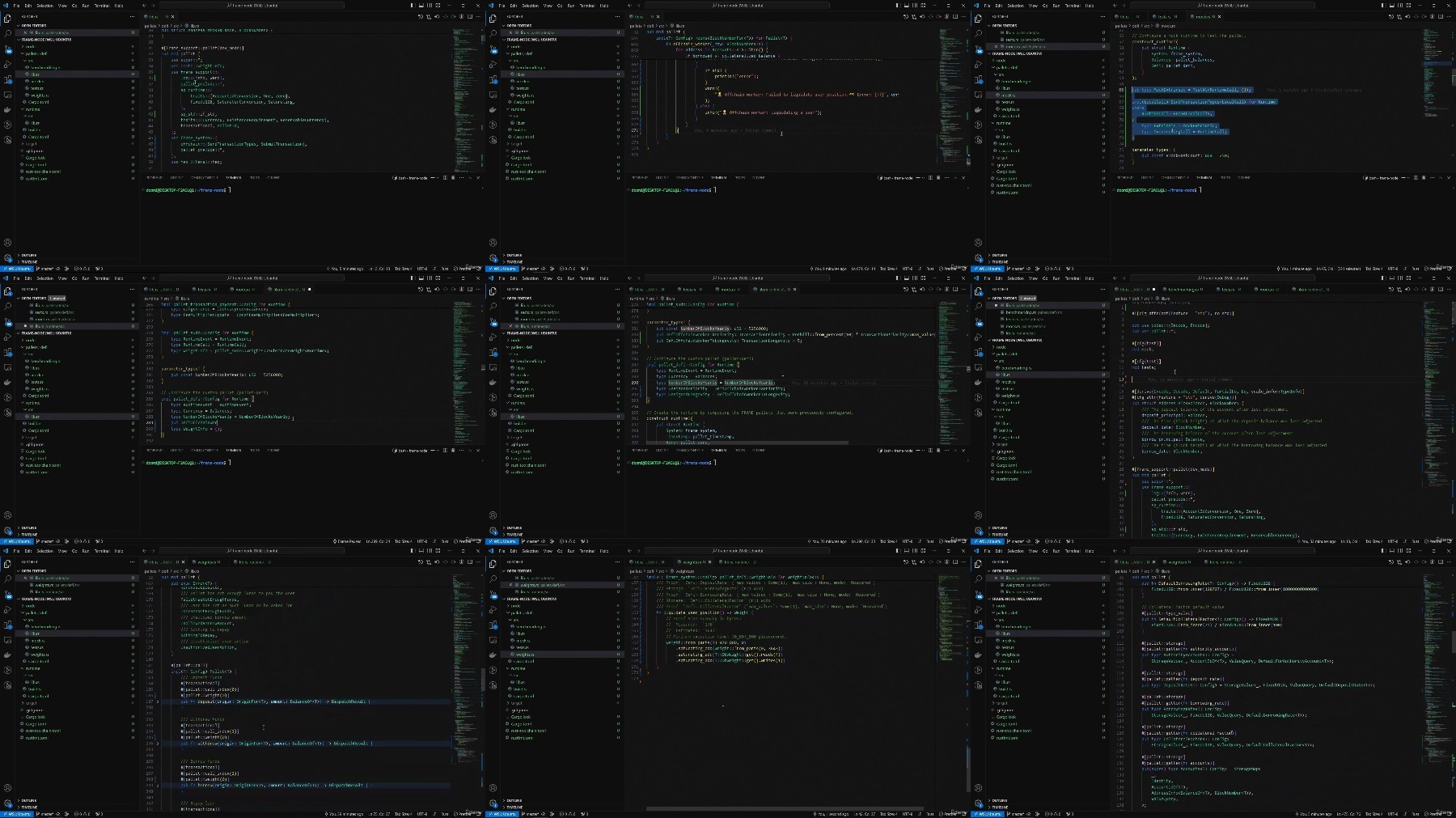Open Search view in the top-left frame

point(7,33)
